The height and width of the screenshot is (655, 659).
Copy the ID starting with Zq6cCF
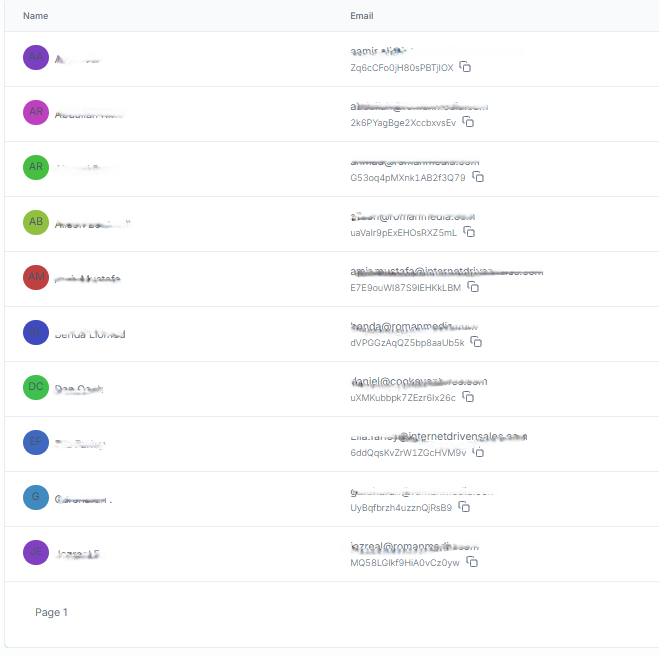[466, 68]
